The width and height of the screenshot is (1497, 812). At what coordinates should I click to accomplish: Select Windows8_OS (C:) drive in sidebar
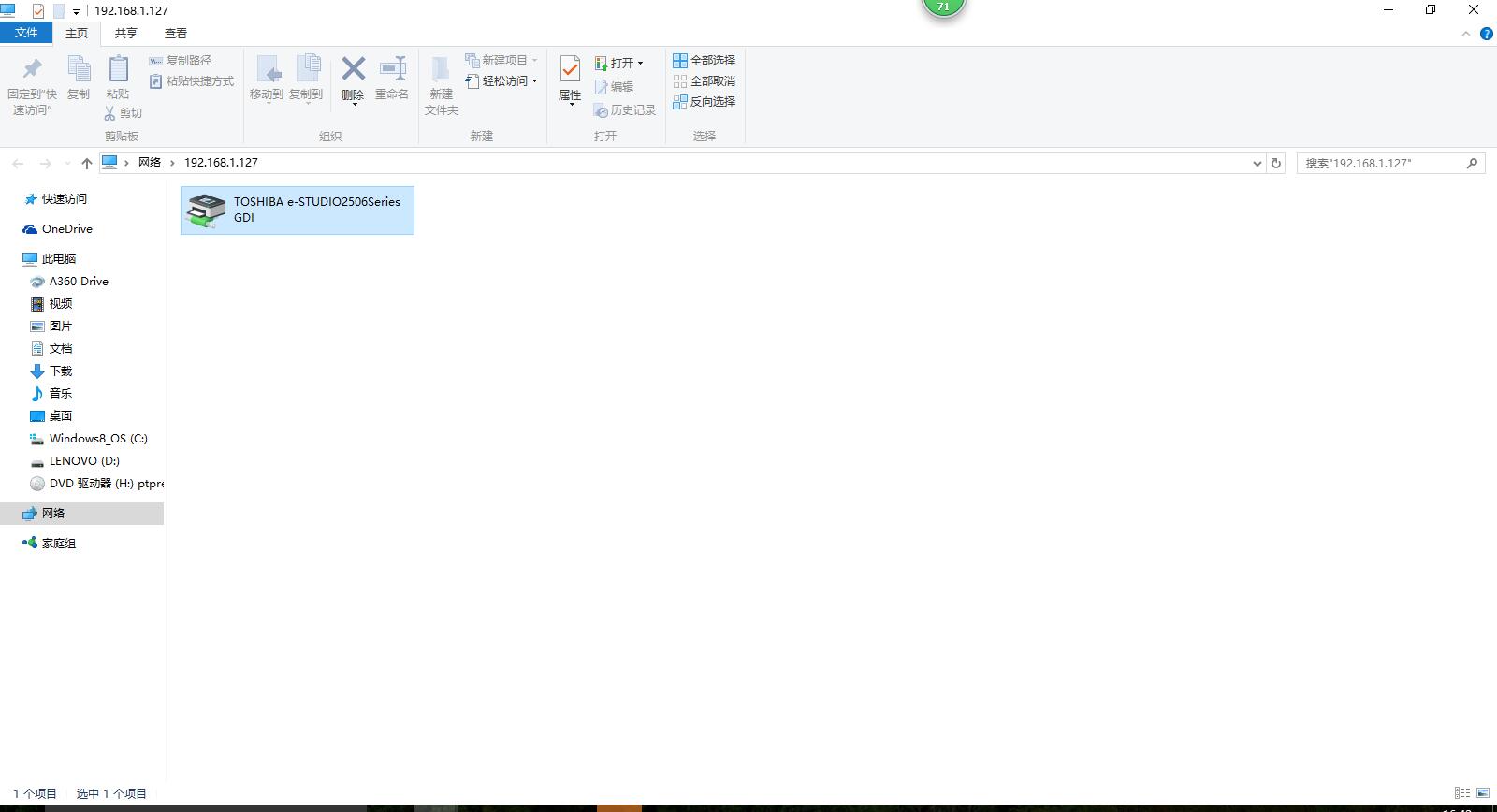(98, 438)
